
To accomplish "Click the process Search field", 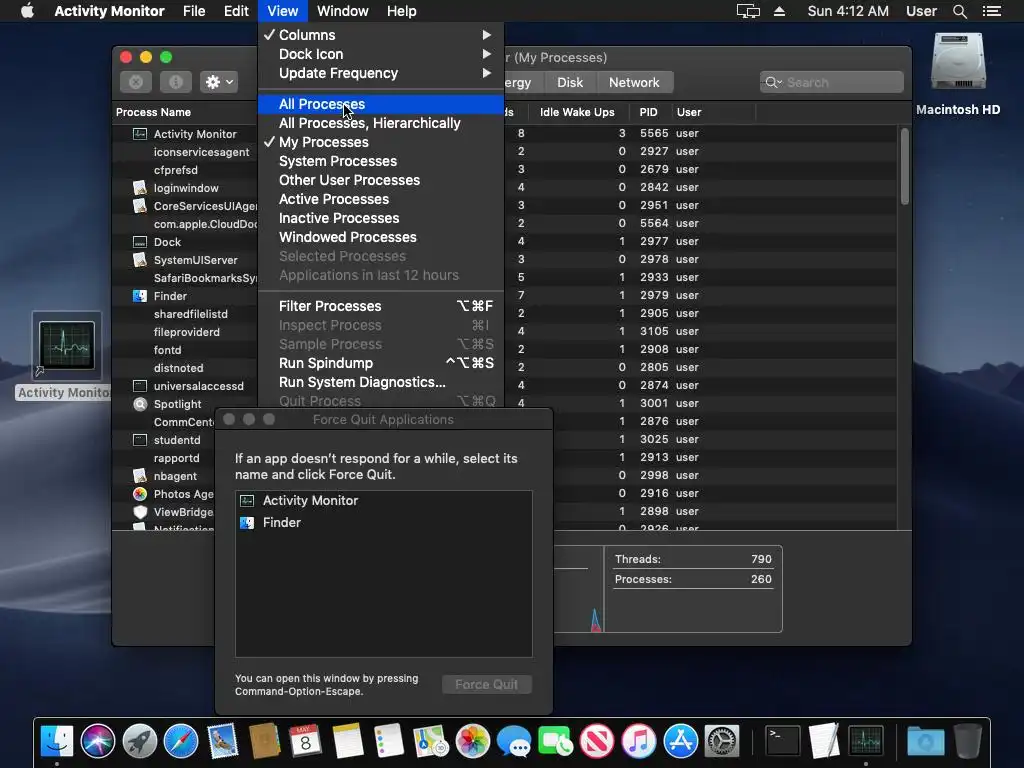I will (831, 82).
